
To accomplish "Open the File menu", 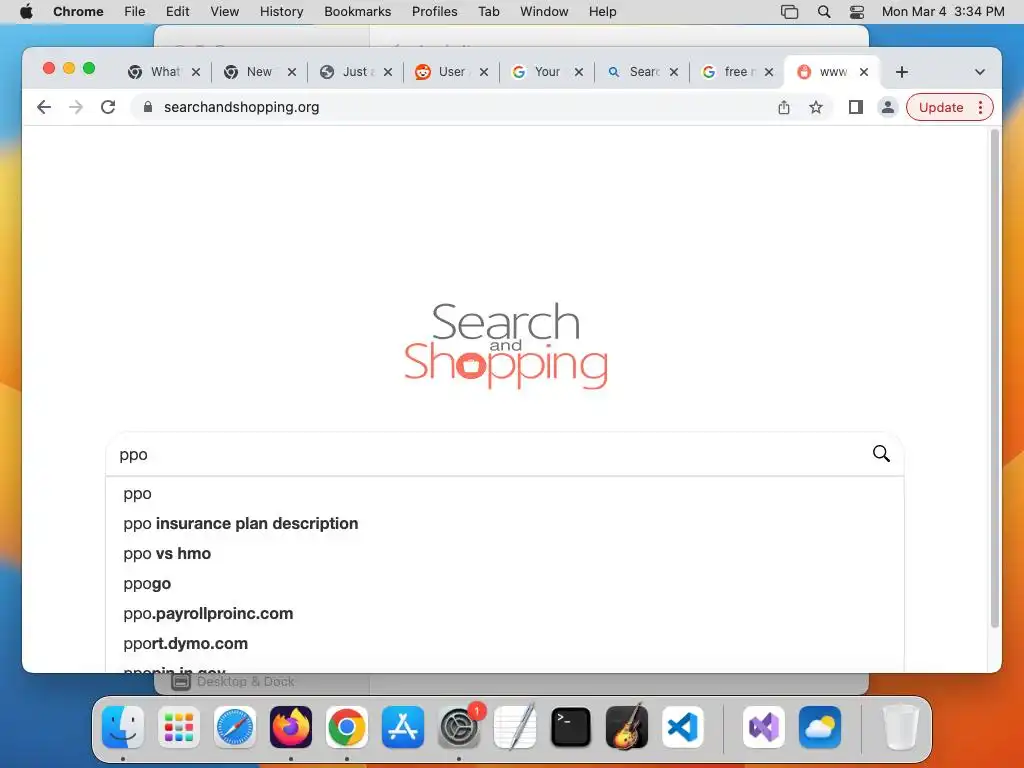I will [135, 12].
